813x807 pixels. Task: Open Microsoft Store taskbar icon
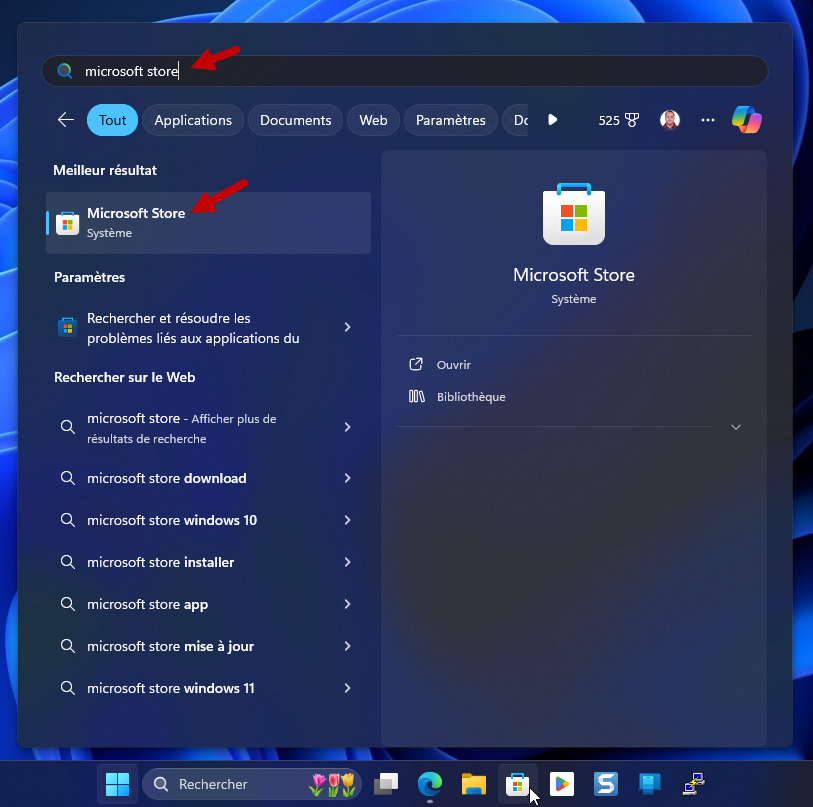coord(517,784)
